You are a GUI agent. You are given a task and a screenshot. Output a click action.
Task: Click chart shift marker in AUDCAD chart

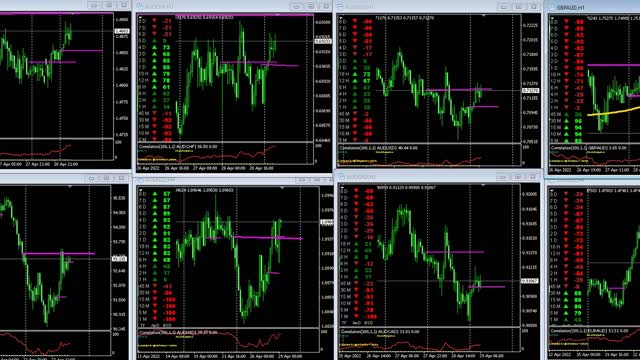tap(483, 186)
